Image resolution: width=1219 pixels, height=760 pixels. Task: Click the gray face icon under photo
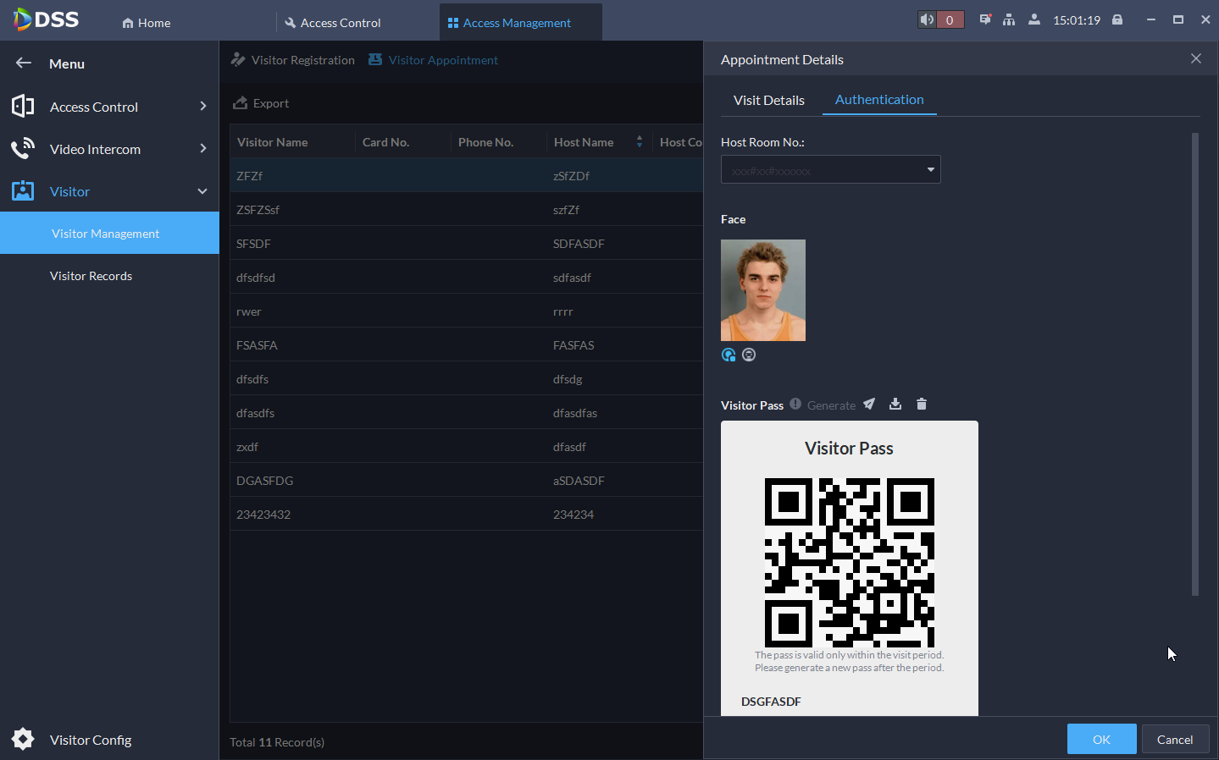748,355
